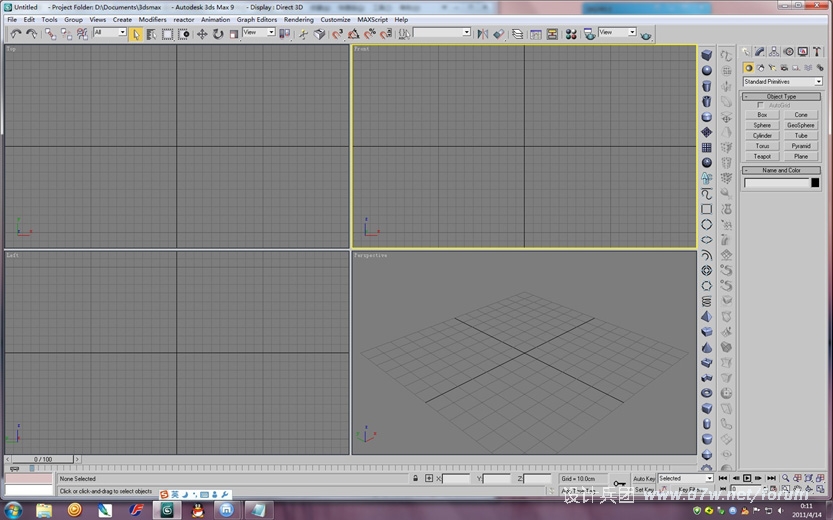Click the Mirror tool icon
Screen dimensions: 833x520
[x=482, y=35]
